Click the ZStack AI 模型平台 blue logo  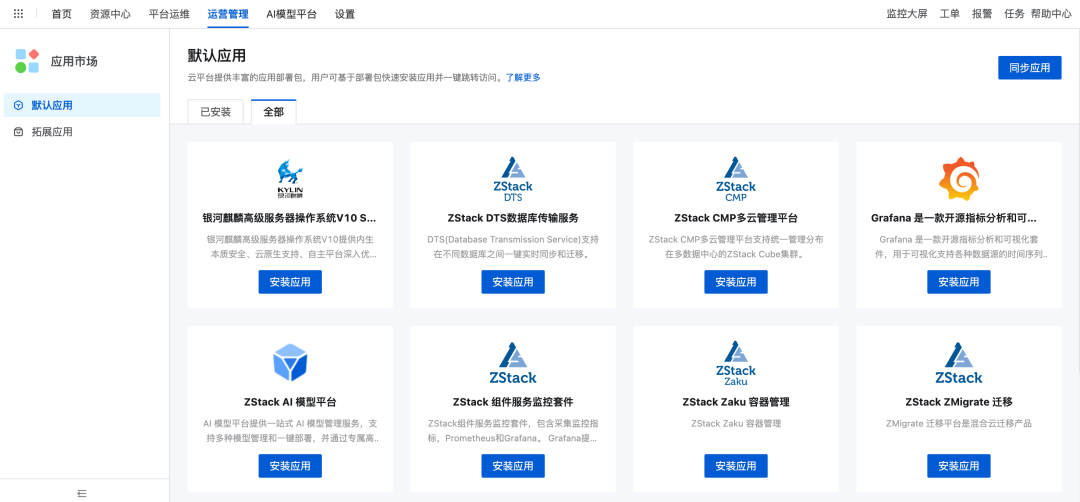coord(290,362)
